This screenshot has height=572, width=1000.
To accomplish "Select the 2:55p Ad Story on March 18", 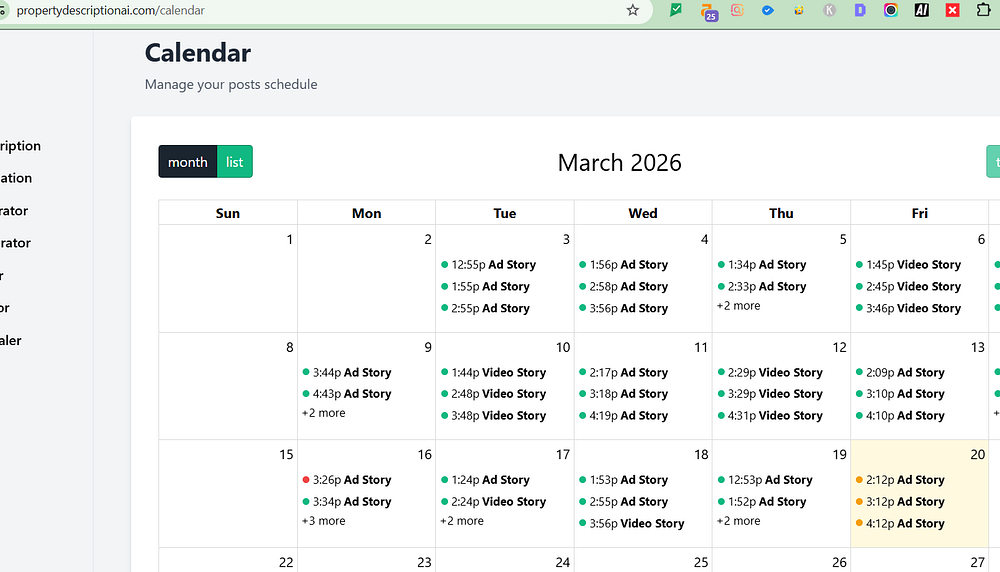I will [x=624, y=501].
